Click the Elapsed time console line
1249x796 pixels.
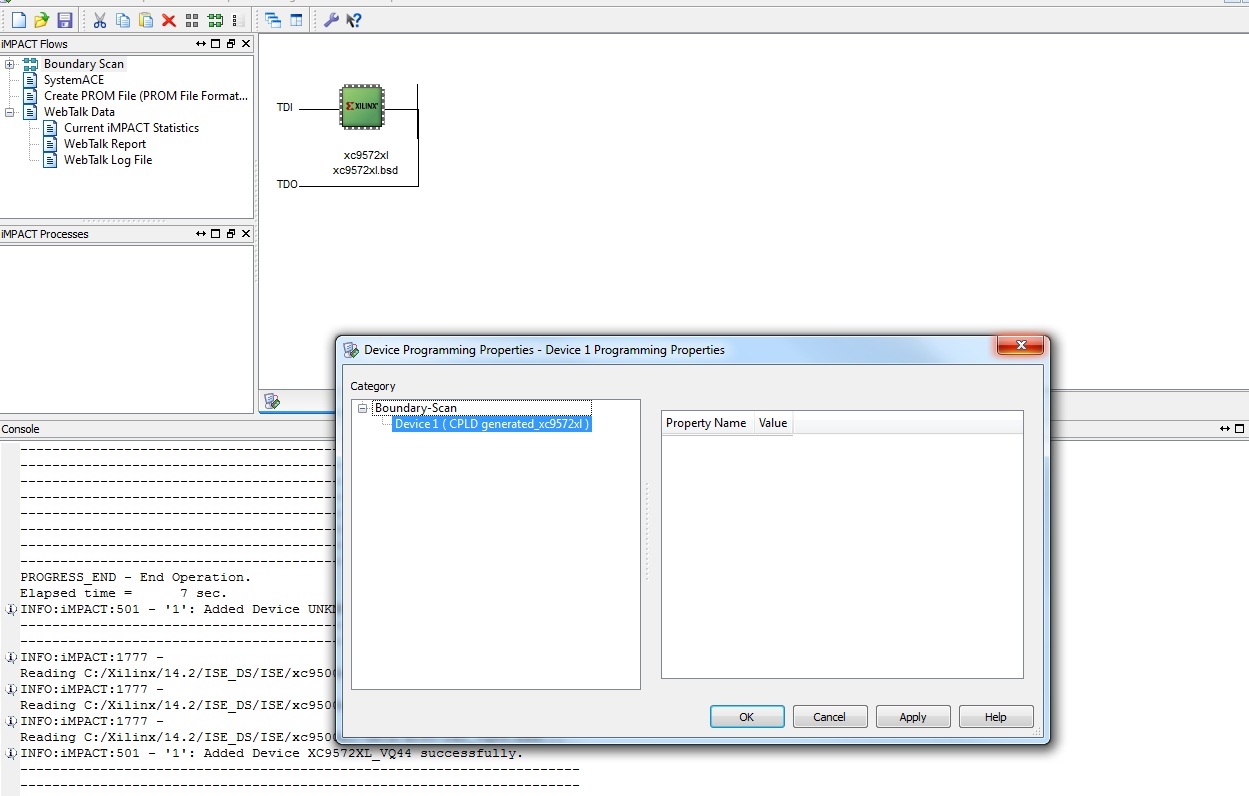[x=124, y=593]
